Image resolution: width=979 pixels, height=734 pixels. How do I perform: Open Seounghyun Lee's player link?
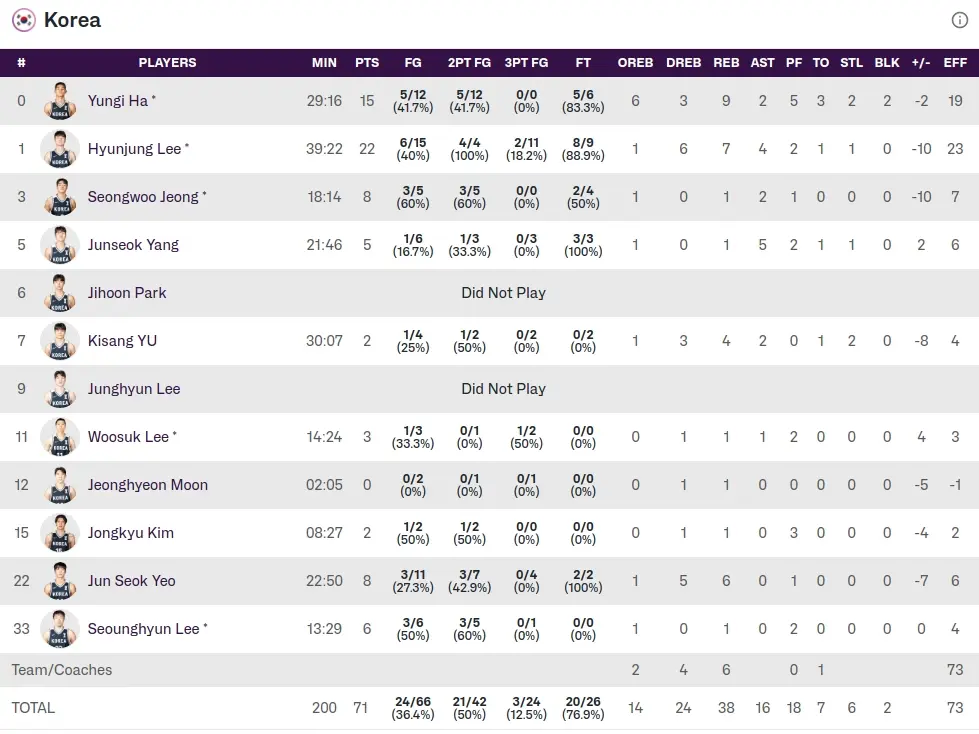143,629
